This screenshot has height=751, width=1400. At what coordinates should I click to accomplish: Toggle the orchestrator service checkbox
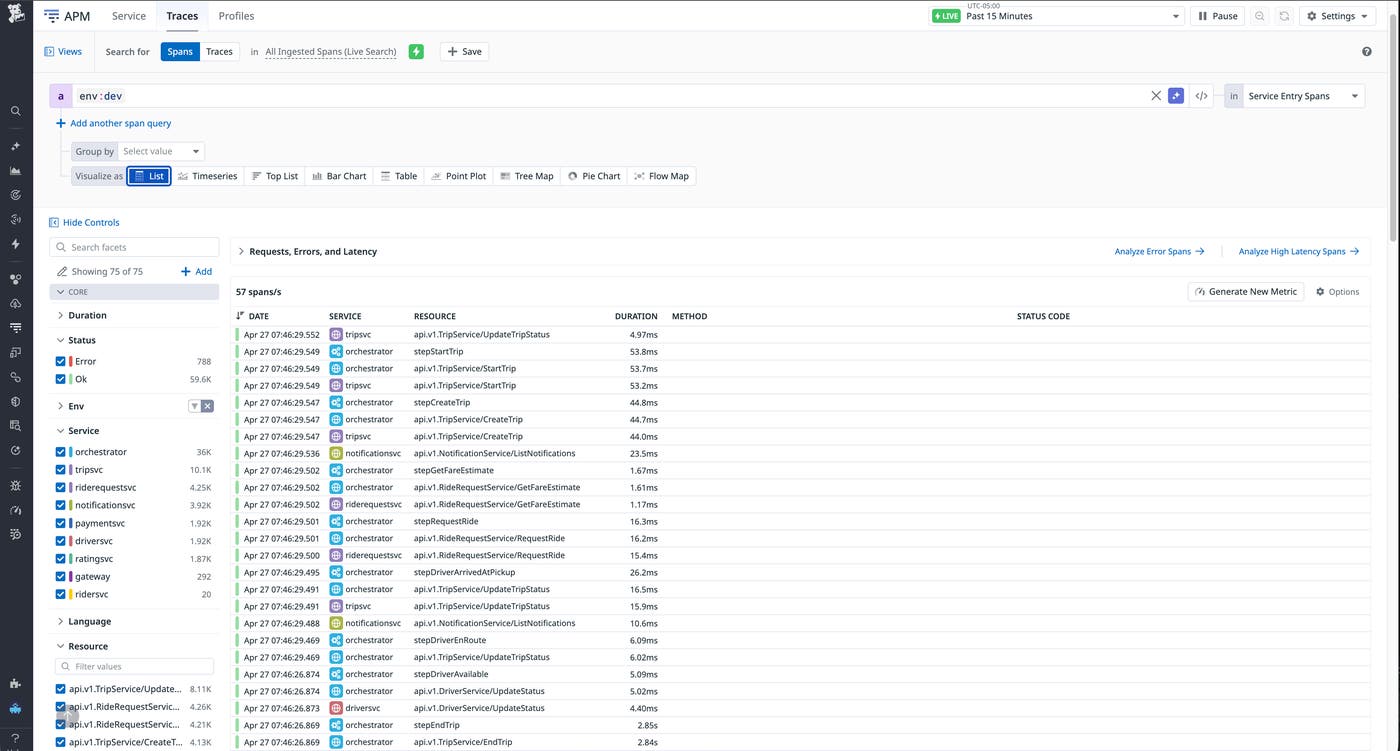click(x=61, y=452)
